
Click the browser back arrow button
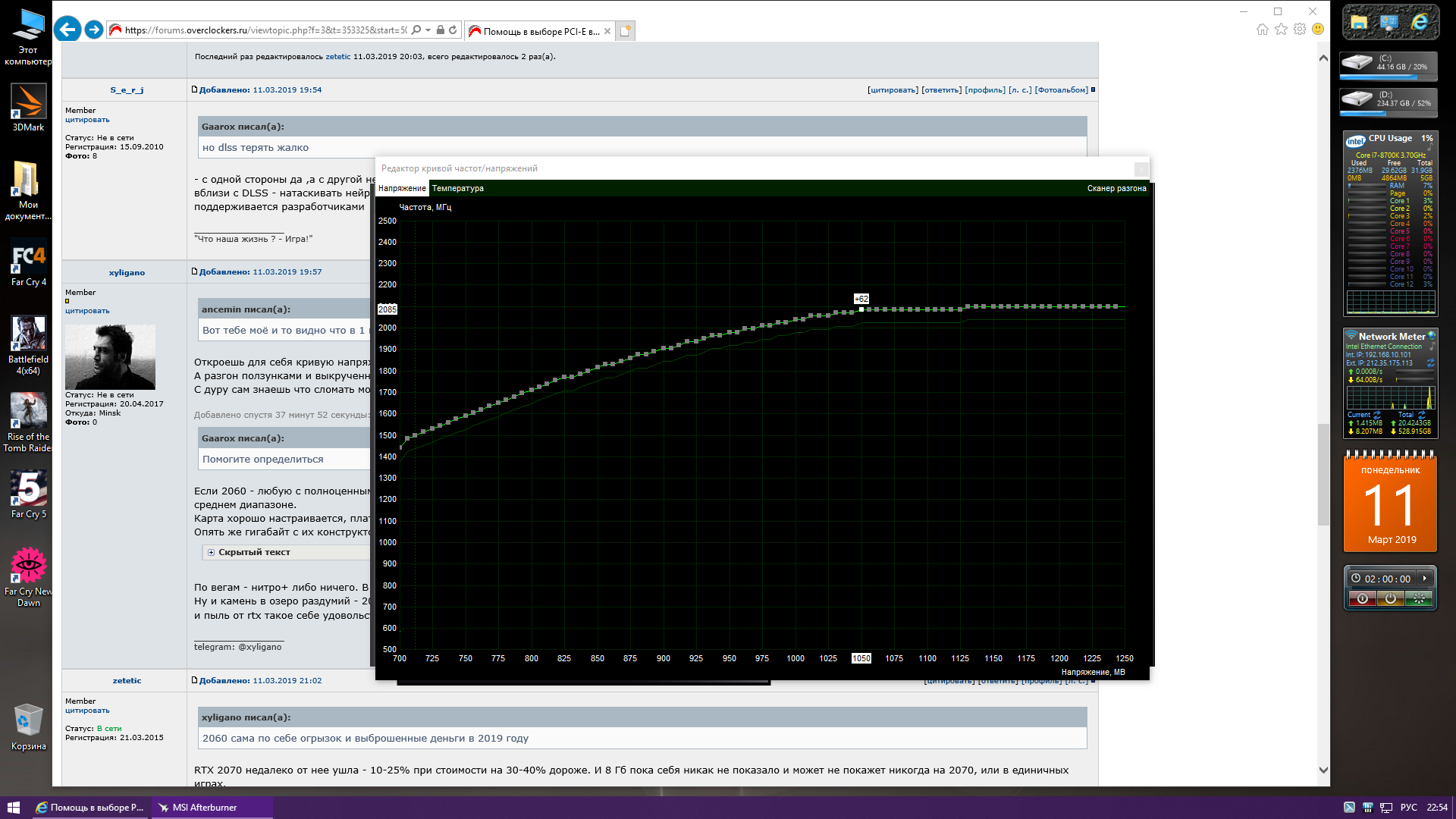67,30
